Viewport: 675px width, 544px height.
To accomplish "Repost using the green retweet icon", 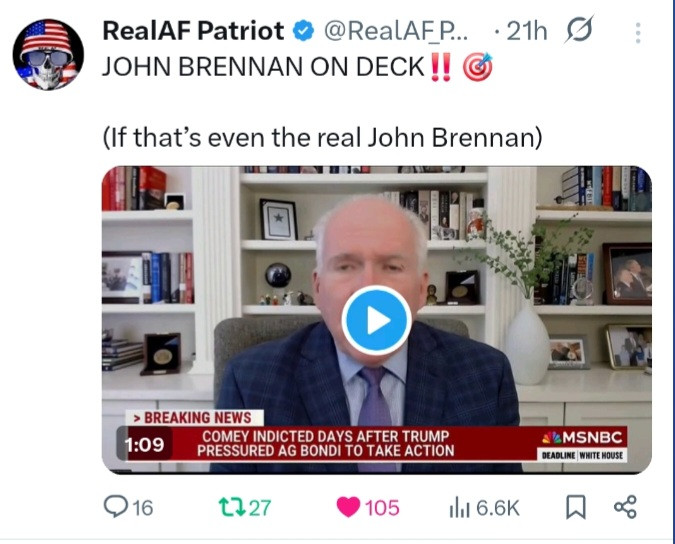I will 232,507.
